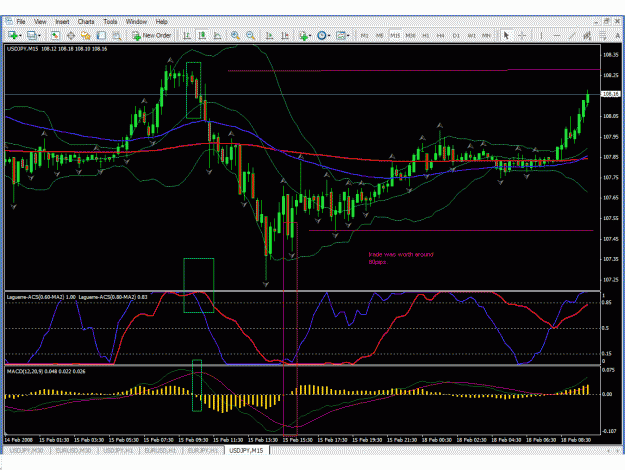Switch to line chart display

point(217,35)
